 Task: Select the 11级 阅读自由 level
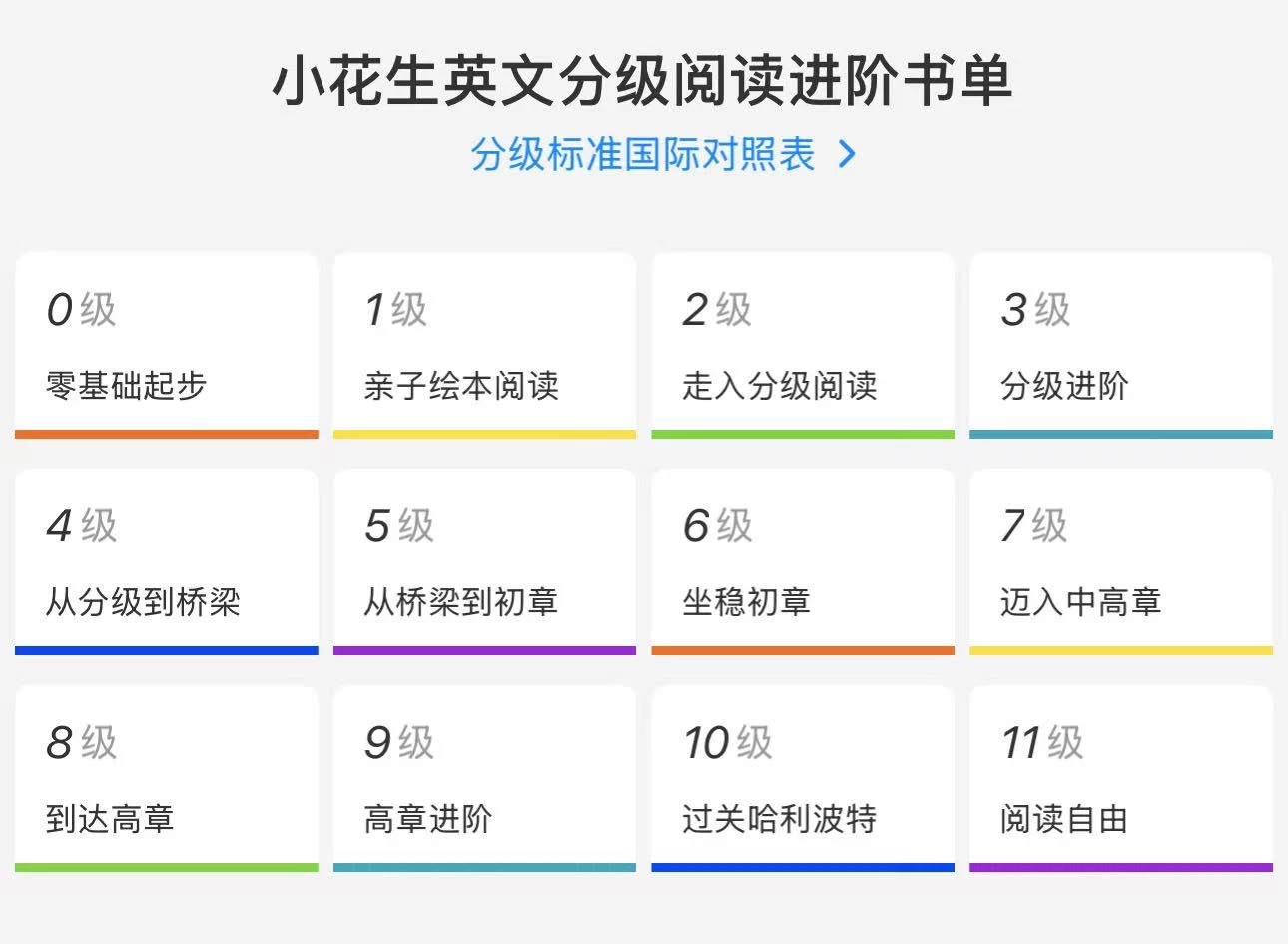pos(1120,779)
